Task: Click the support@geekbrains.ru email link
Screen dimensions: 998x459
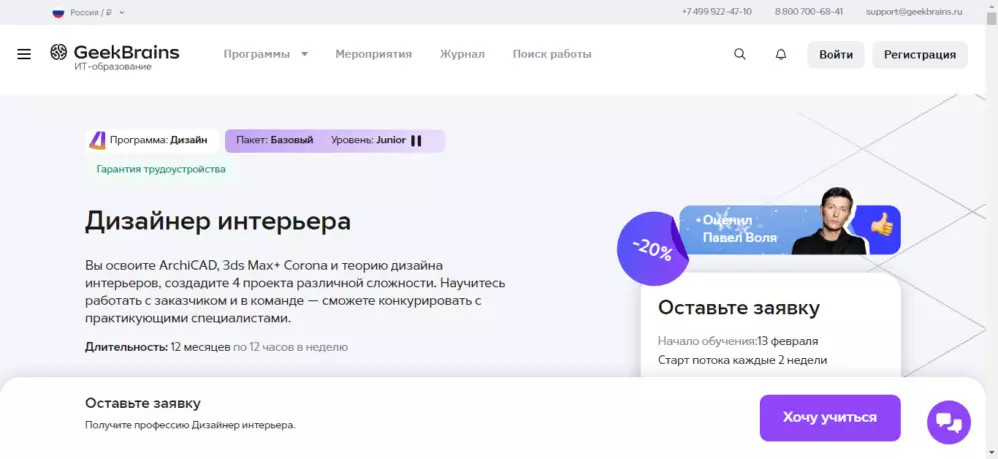Action: coord(914,11)
